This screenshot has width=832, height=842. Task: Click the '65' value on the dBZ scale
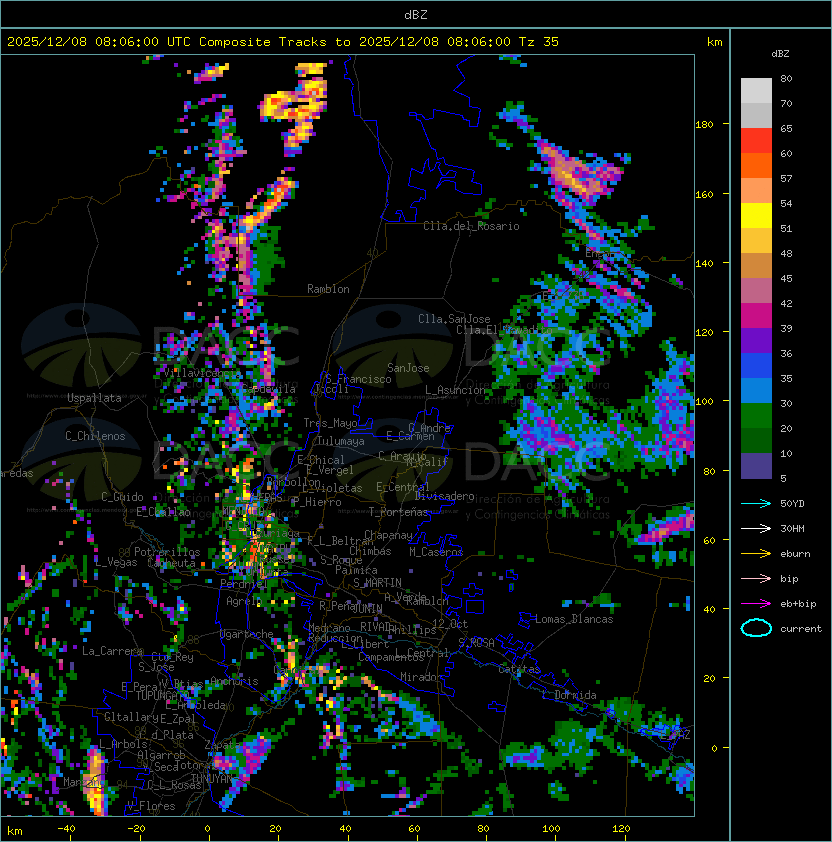(x=786, y=128)
